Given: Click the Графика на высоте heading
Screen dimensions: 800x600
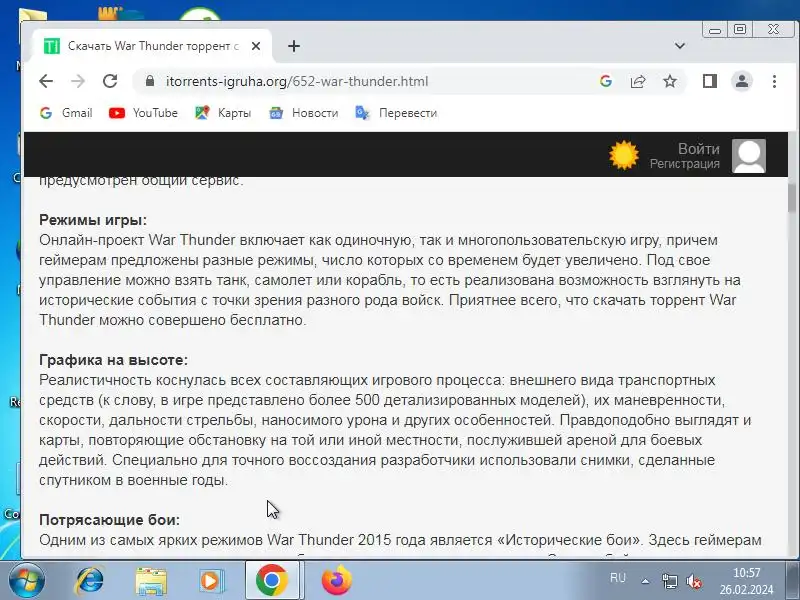Looking at the screenshot, I should coord(113,360).
